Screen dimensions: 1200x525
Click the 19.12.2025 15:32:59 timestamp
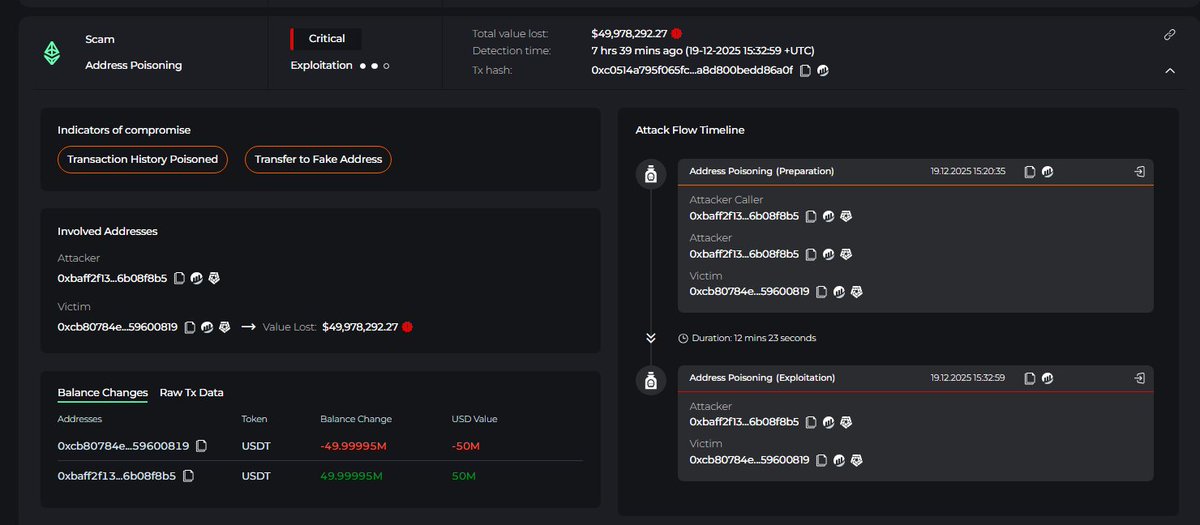tap(968, 379)
